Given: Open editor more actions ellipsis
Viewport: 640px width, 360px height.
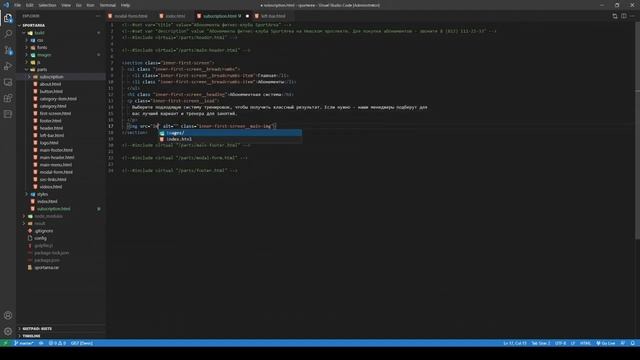Looking at the screenshot, I should point(633,16).
